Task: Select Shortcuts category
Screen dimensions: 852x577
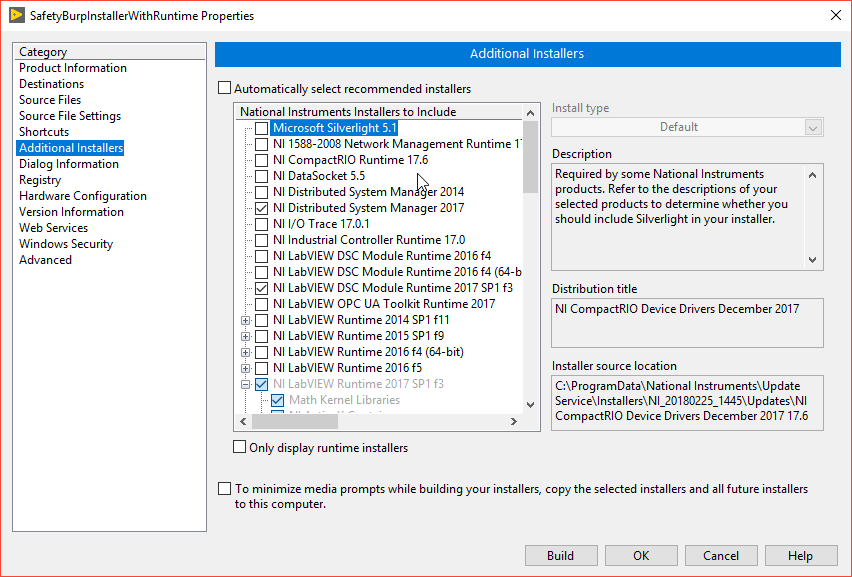Action: pyautogui.click(x=44, y=132)
